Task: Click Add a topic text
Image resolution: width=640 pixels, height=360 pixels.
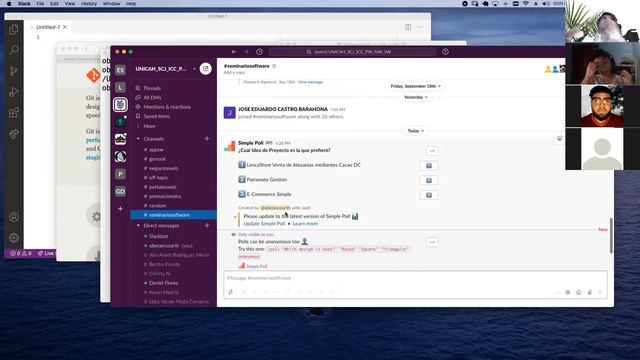Action: pos(234,73)
